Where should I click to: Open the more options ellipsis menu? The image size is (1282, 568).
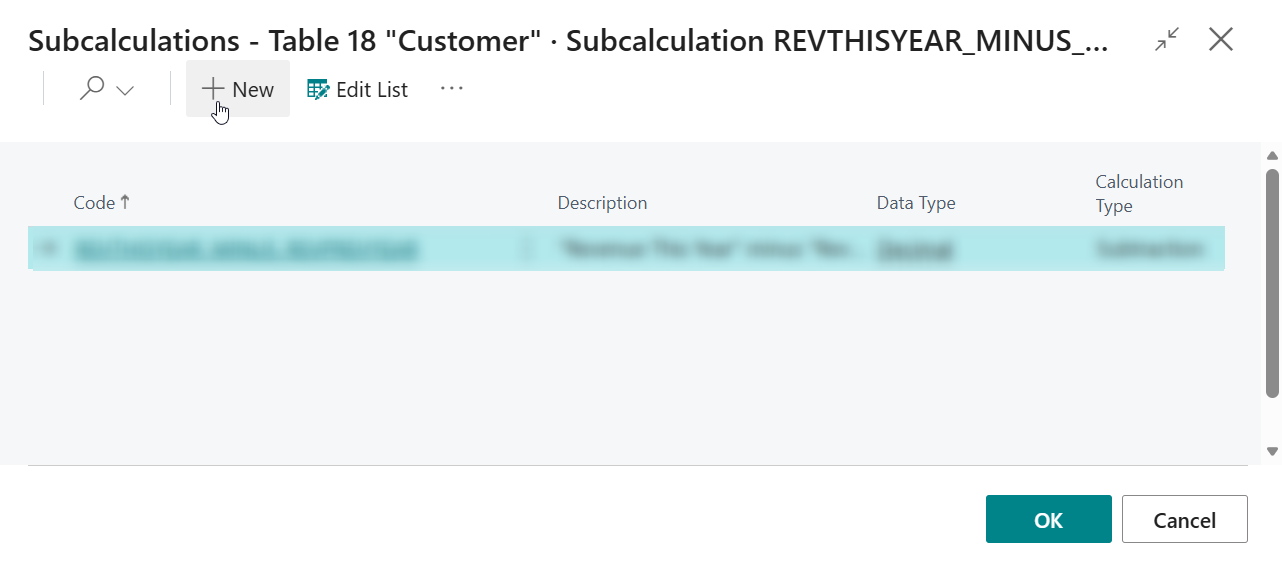[x=452, y=89]
